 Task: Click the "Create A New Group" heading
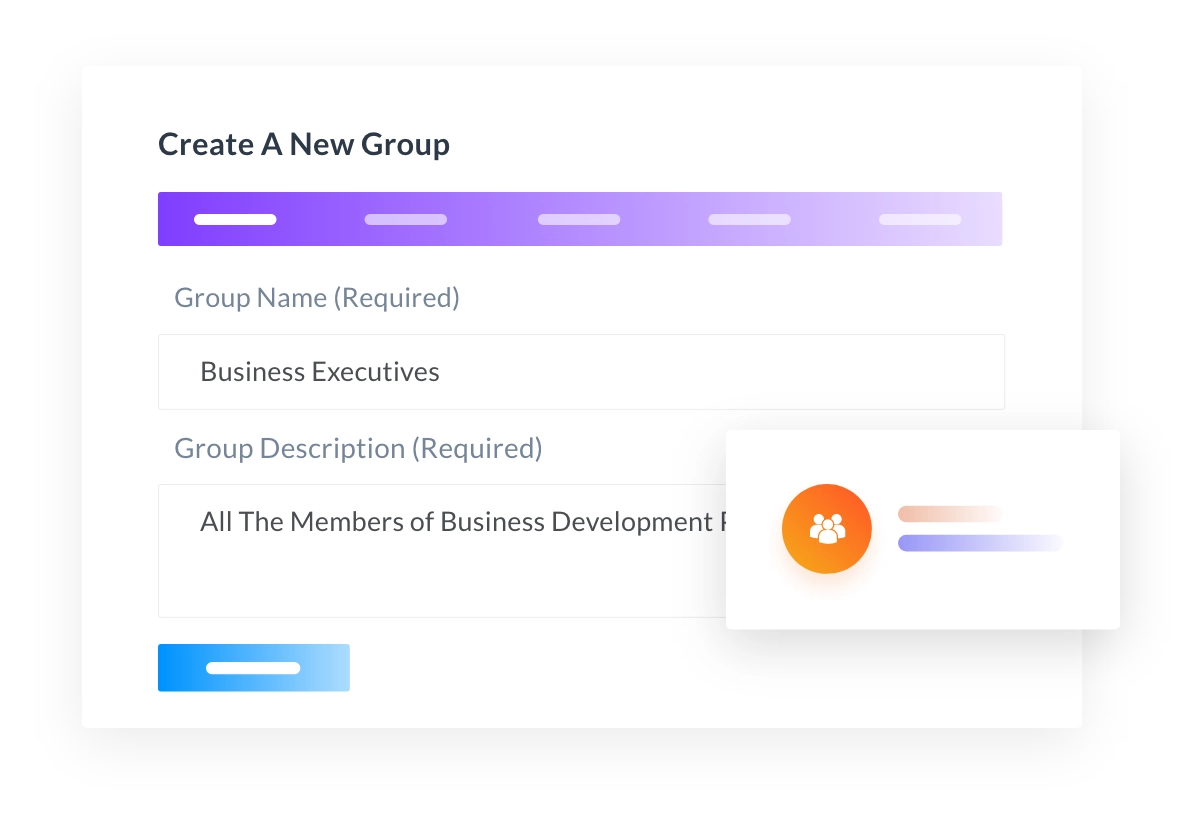pyautogui.click(x=304, y=145)
